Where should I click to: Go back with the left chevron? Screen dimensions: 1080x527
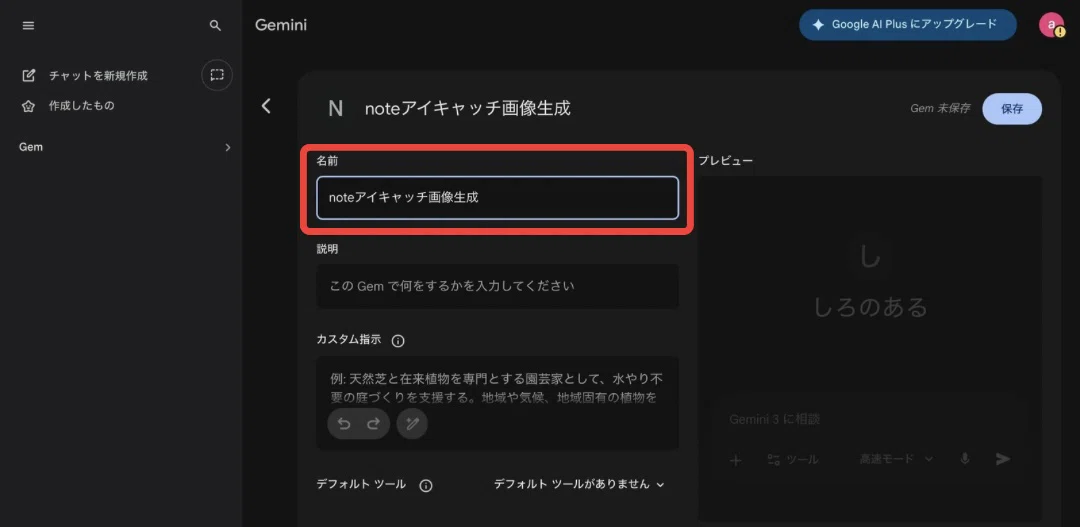tap(267, 106)
